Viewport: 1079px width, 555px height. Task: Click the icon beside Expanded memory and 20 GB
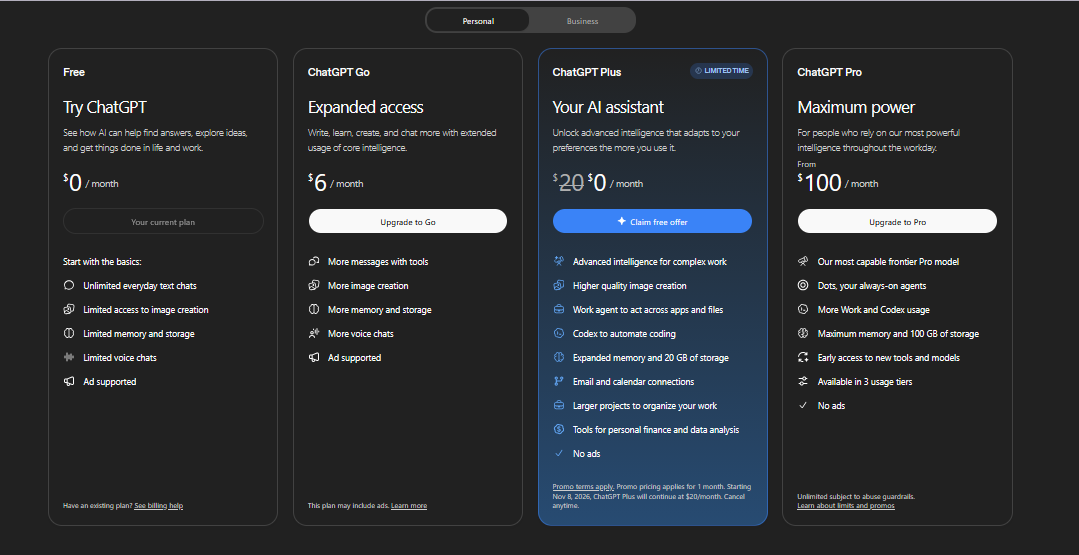click(x=559, y=358)
